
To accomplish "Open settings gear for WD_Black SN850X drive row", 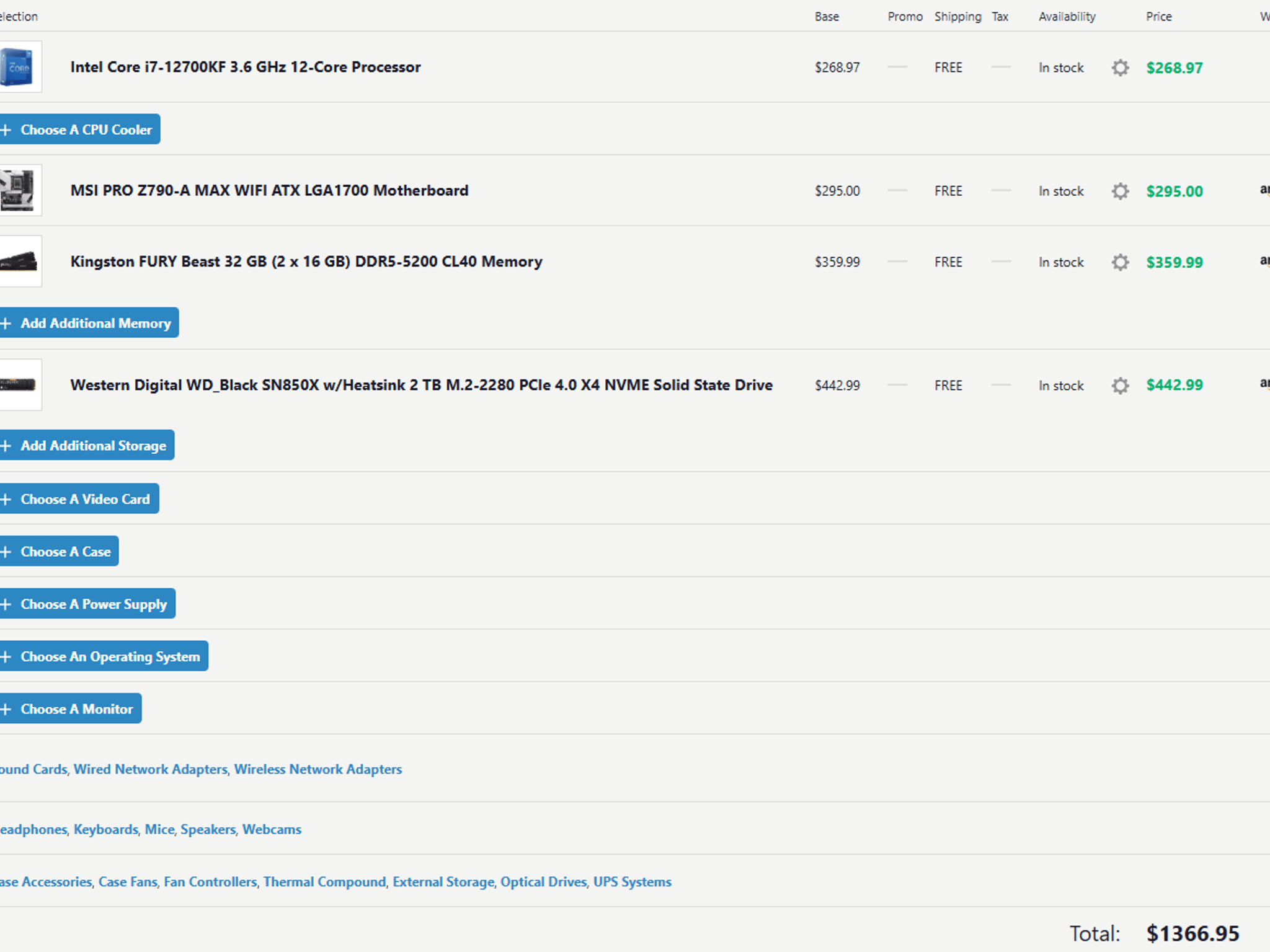I will pos(1120,386).
